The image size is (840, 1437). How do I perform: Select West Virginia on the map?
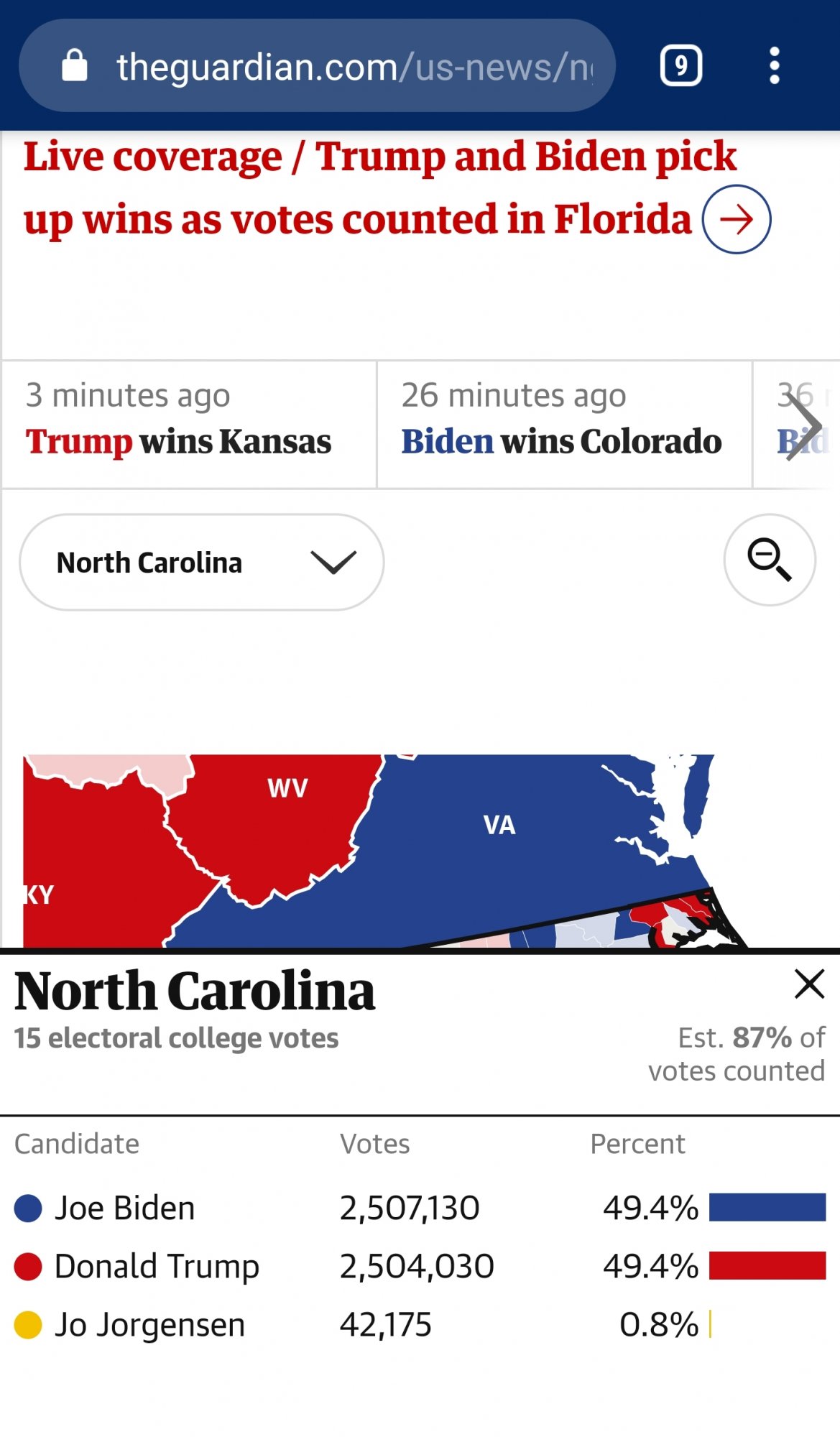pyautogui.click(x=287, y=788)
